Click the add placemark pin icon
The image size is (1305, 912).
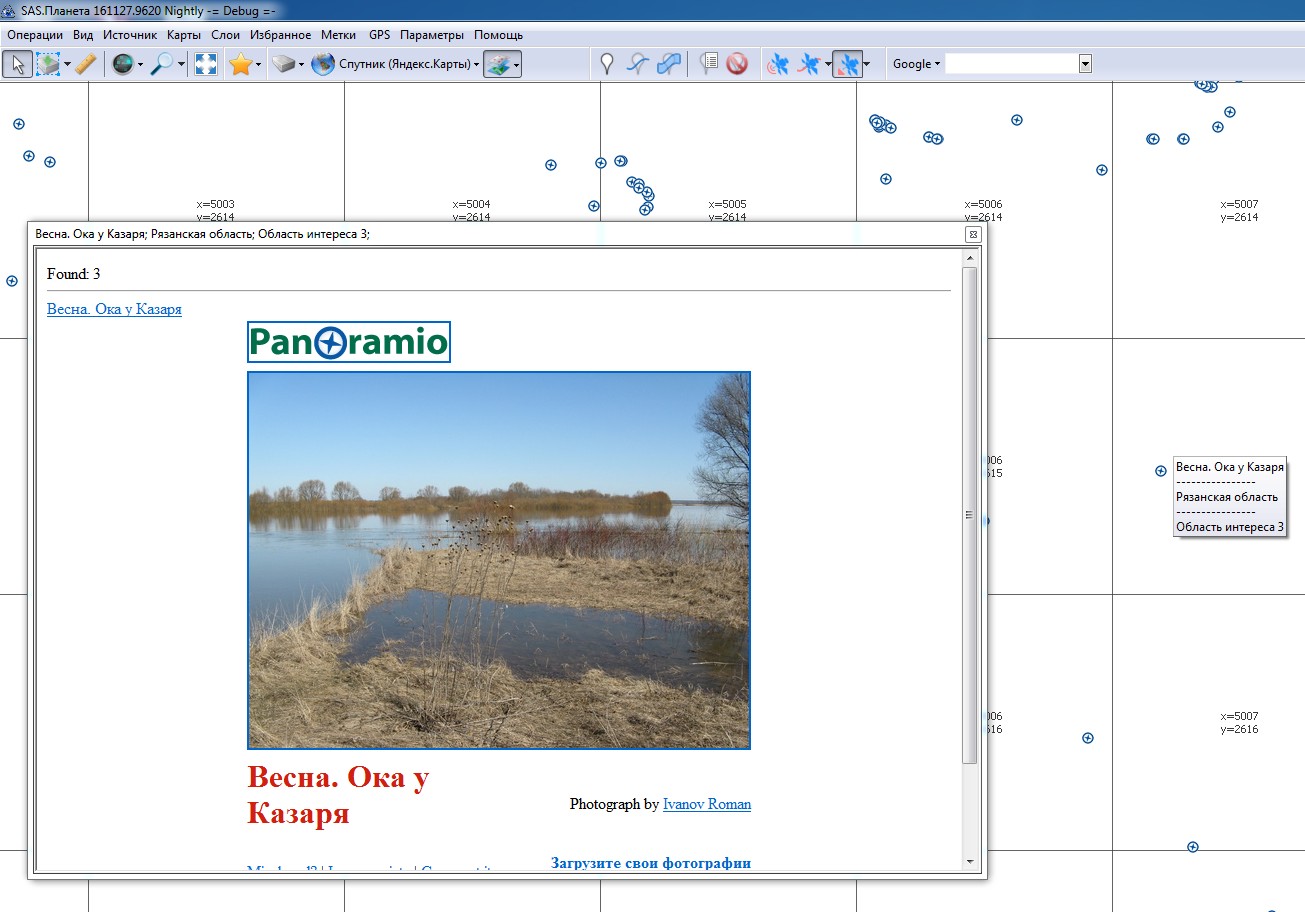point(606,64)
